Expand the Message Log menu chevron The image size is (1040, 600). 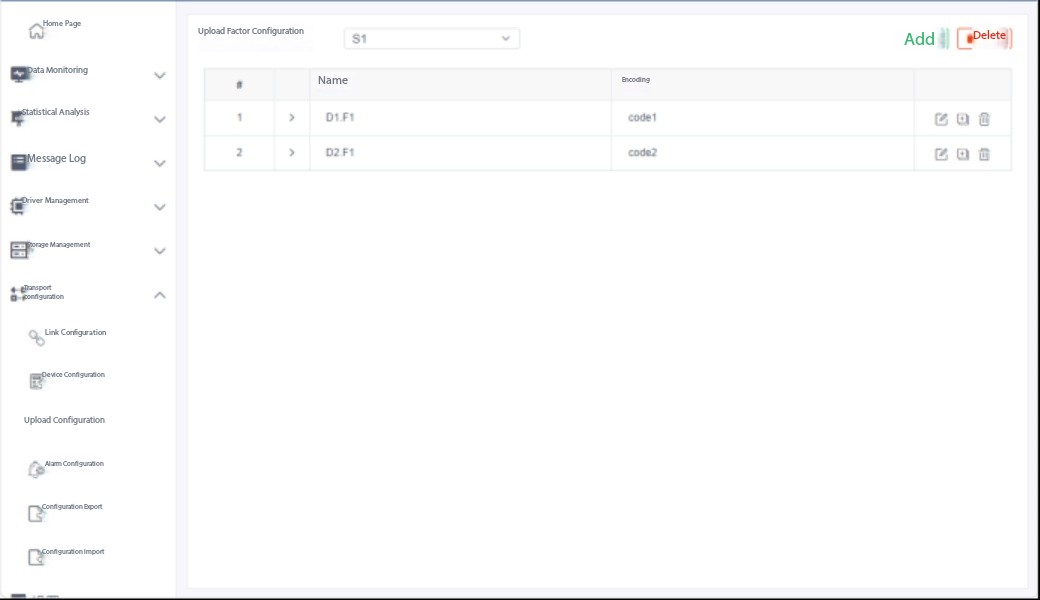coord(160,163)
